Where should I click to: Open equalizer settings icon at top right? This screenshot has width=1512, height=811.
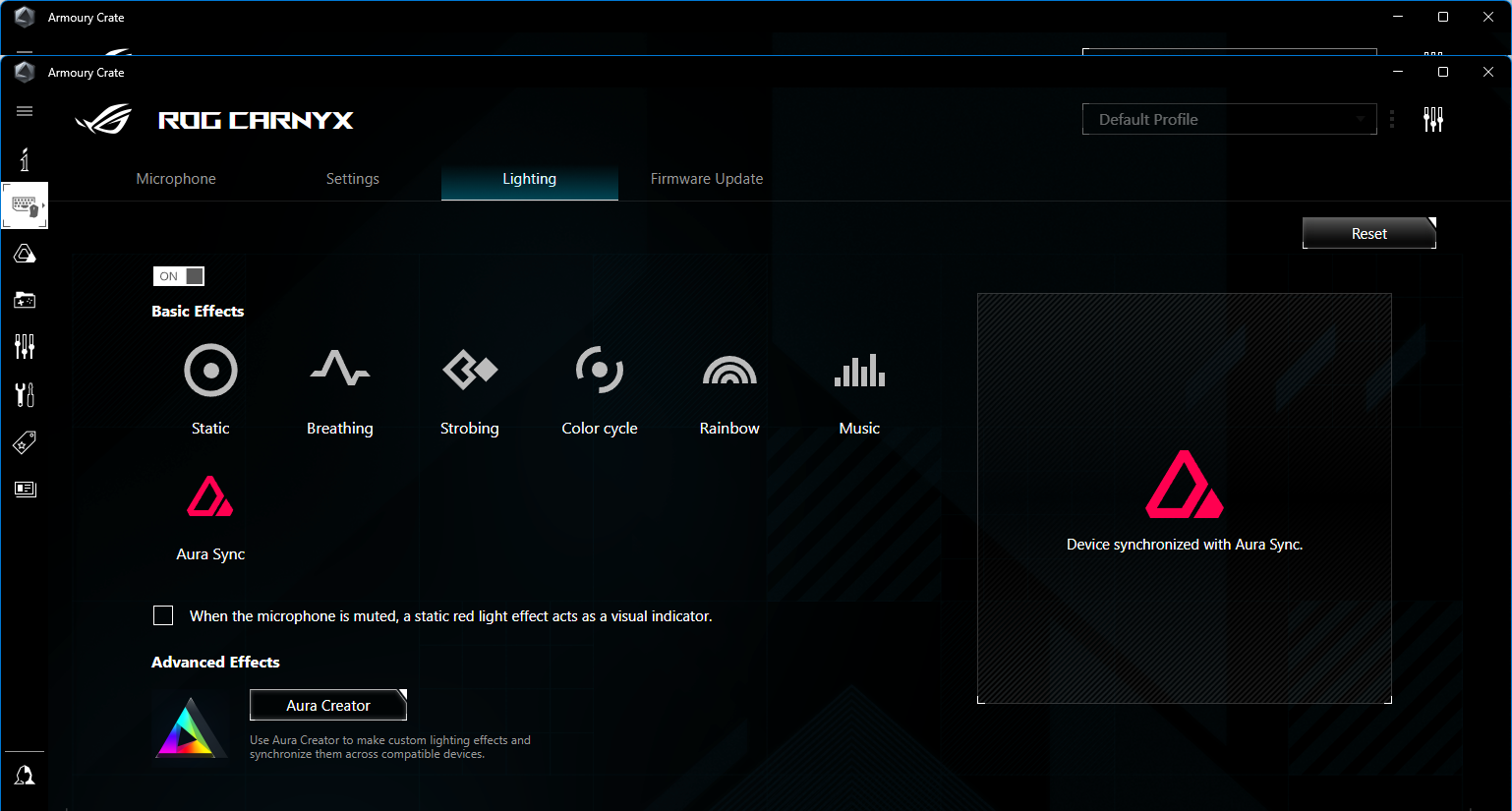[1433, 120]
